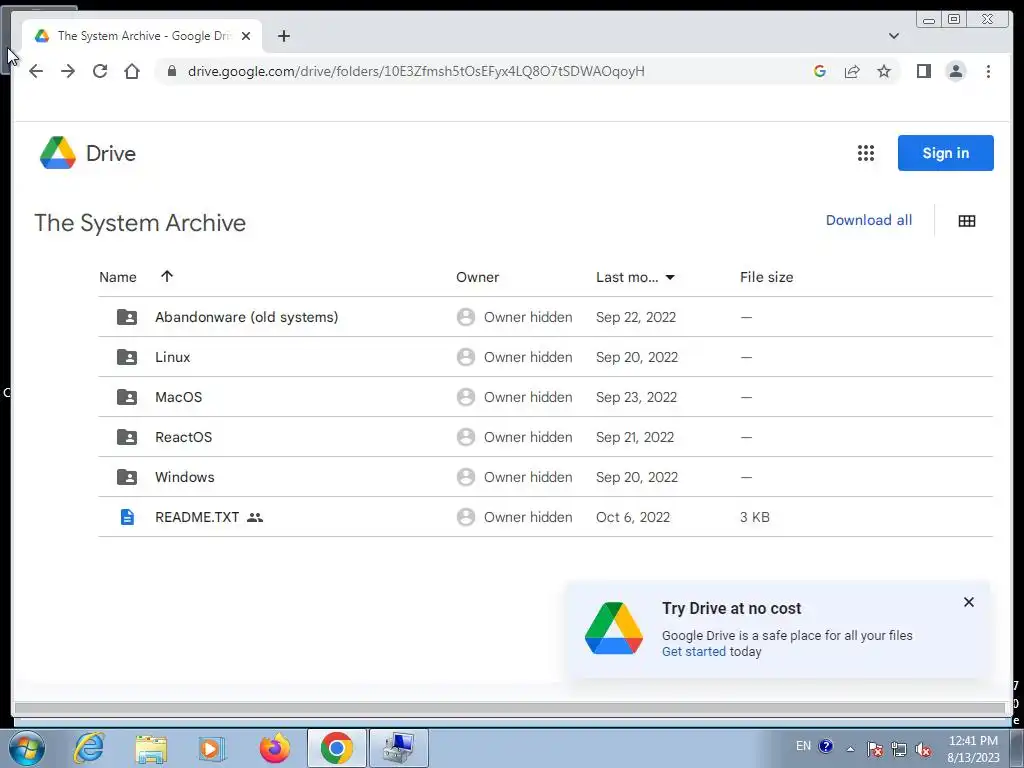
Task: Switch to grid layout view
Action: click(x=967, y=221)
